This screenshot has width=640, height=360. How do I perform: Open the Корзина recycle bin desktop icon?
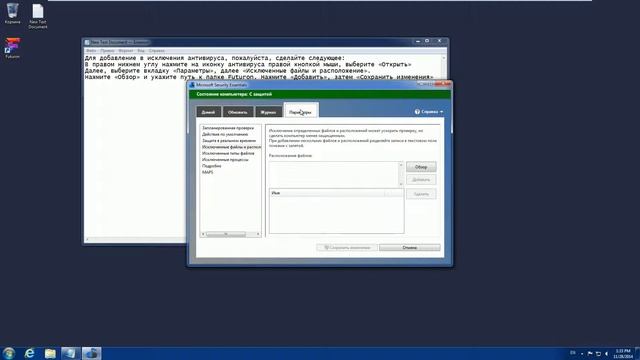pyautogui.click(x=12, y=13)
